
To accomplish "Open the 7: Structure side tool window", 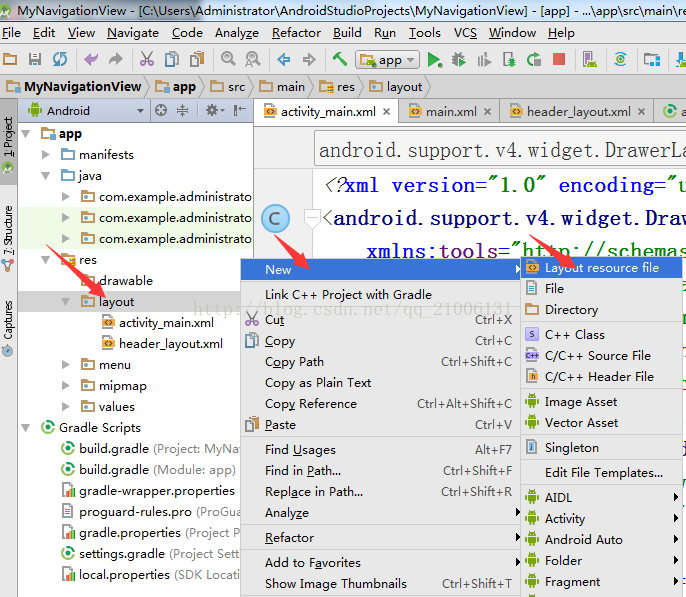I will pyautogui.click(x=8, y=237).
